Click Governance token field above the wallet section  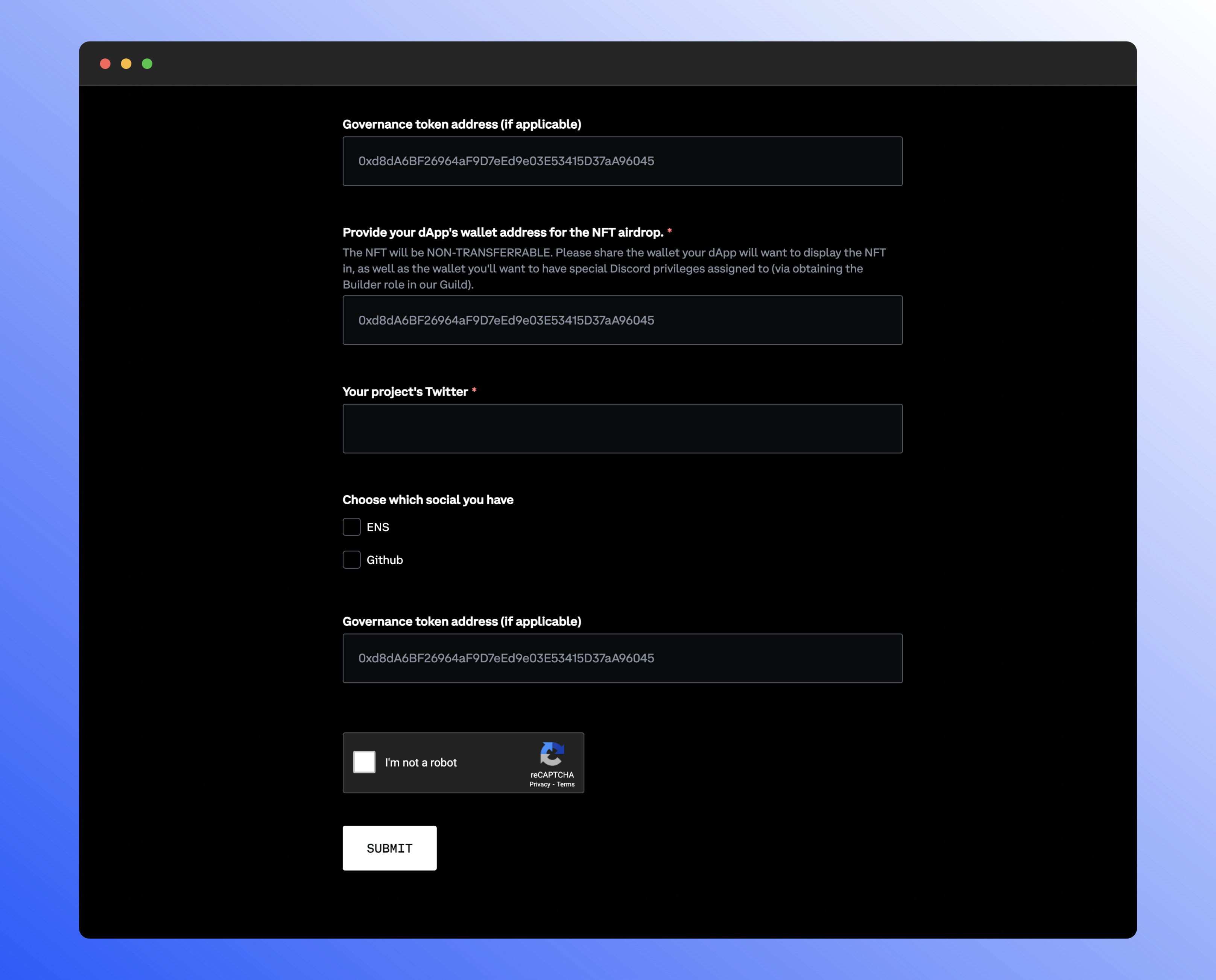pos(622,161)
